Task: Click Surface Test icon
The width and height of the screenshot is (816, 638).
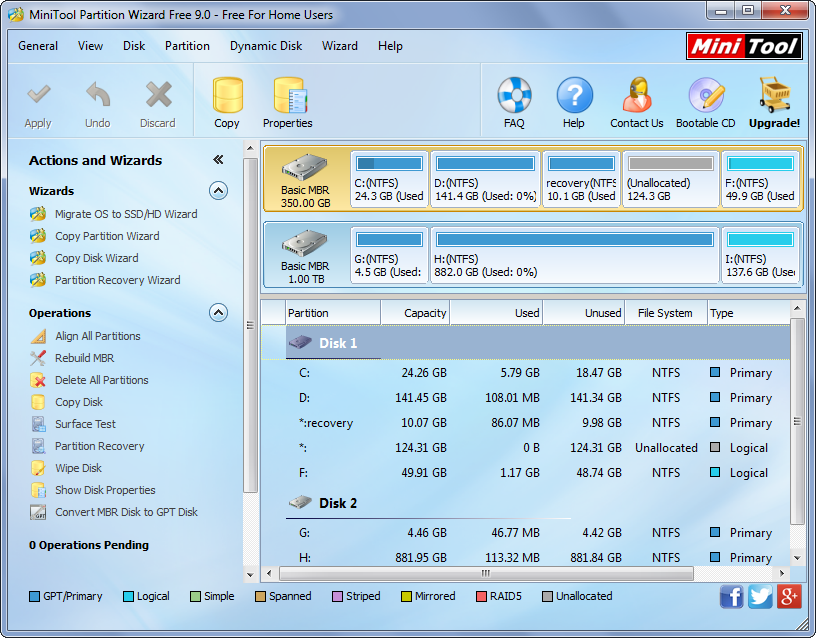Action: click(x=38, y=424)
